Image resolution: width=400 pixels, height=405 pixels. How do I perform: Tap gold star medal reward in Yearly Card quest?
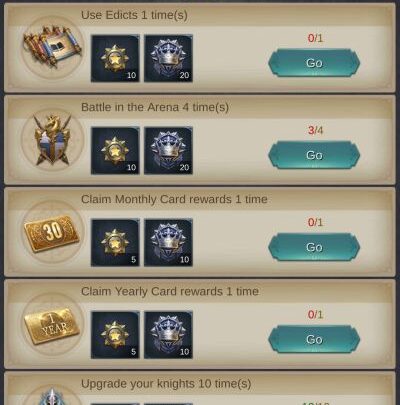coord(115,335)
